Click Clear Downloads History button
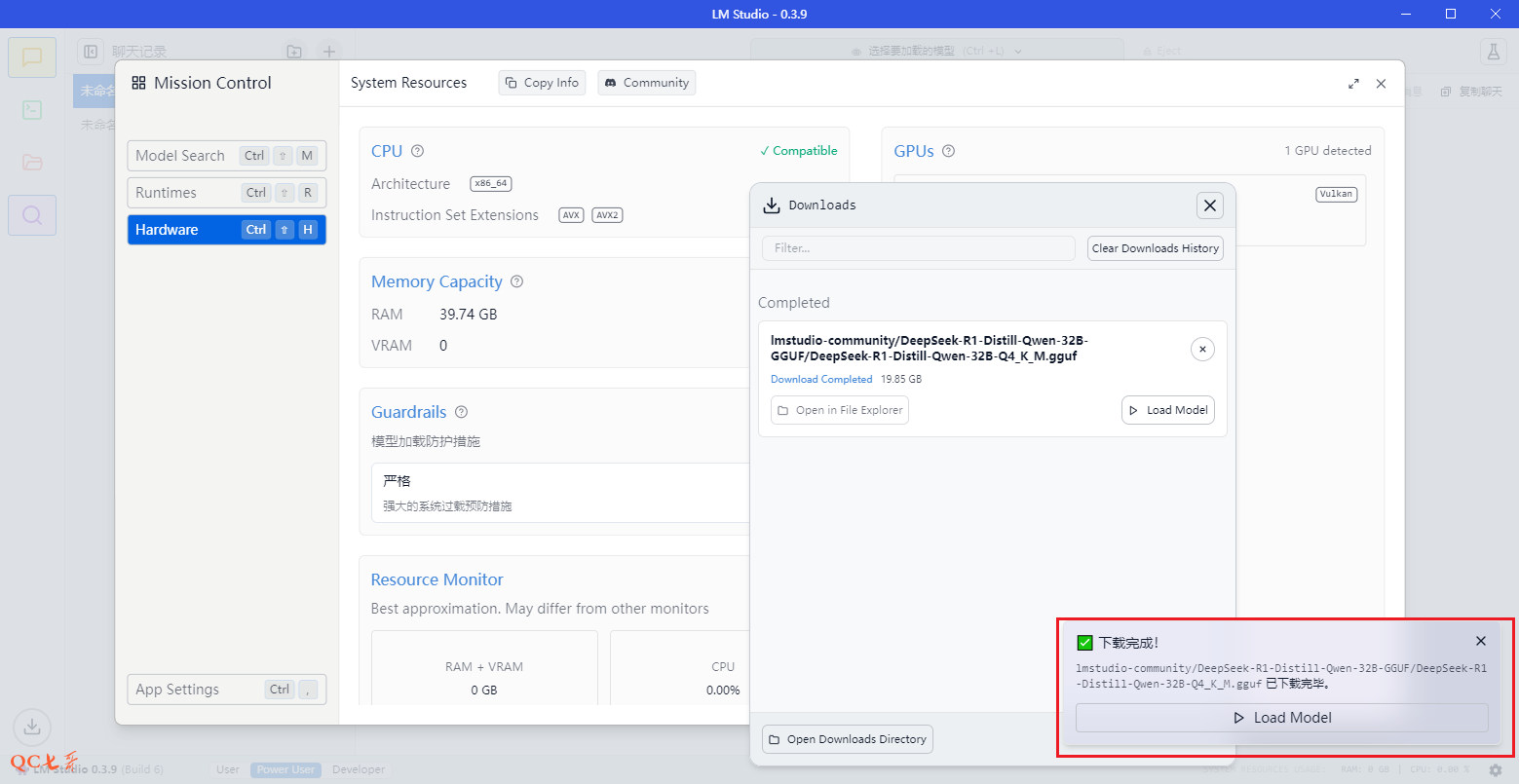1519x784 pixels. tap(1155, 248)
